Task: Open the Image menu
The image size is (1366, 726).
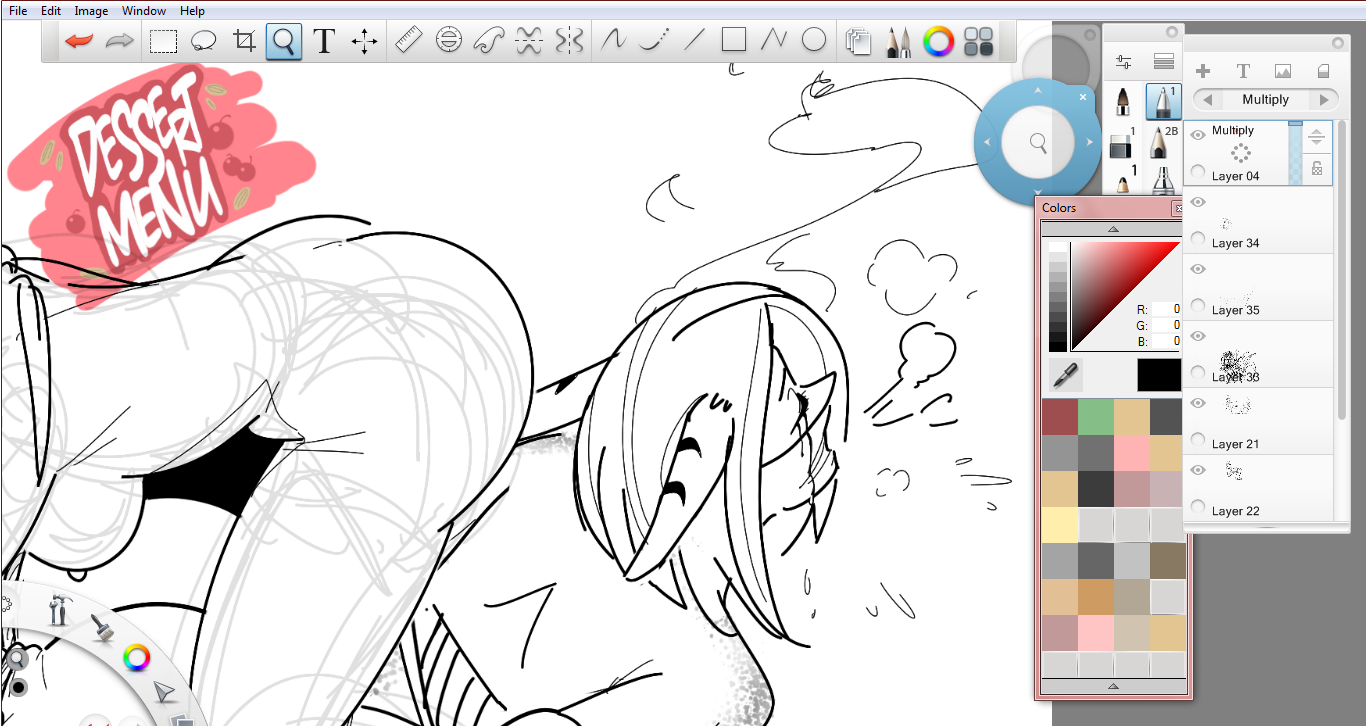Action: [91, 11]
